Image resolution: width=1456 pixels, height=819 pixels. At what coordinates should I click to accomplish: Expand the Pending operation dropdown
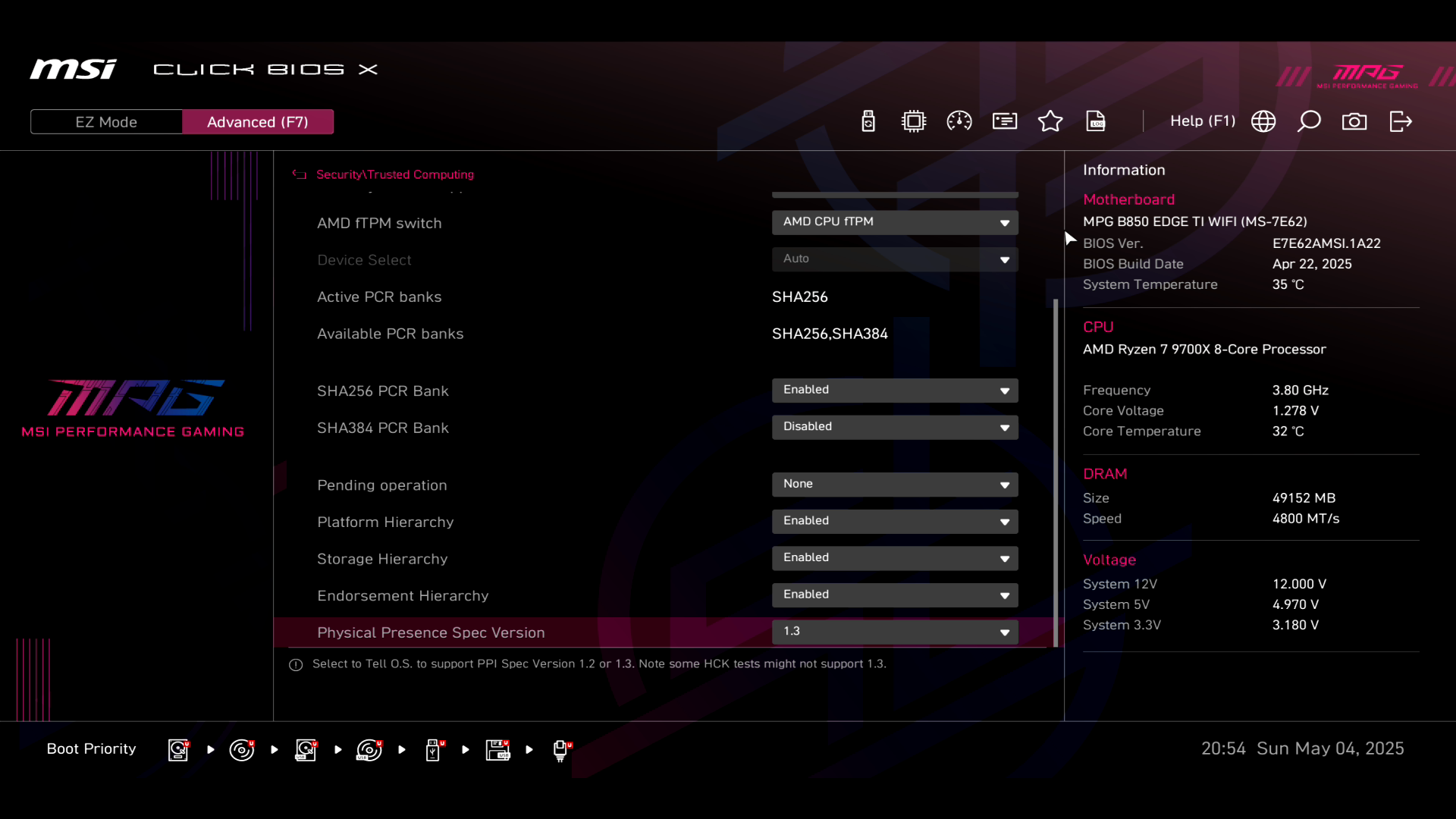[x=895, y=485]
